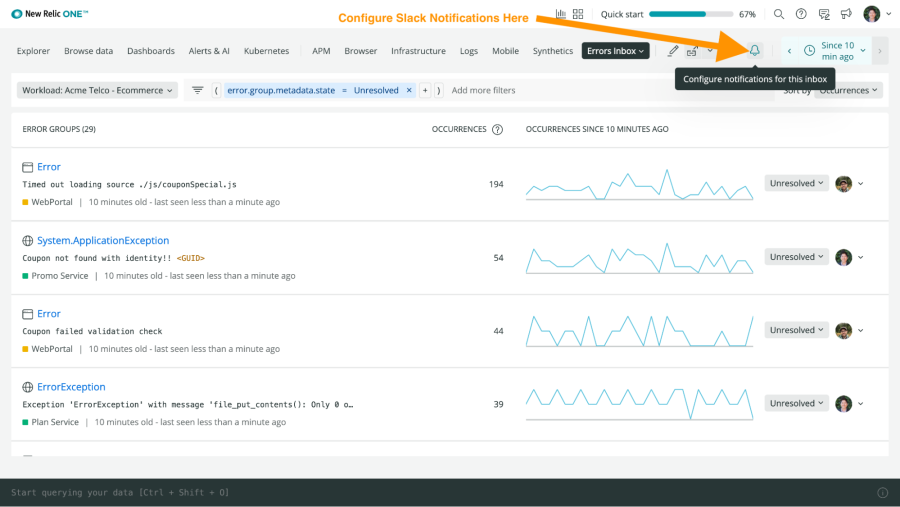Open the help question mark icon
This screenshot has height=507, width=900.
click(x=801, y=15)
